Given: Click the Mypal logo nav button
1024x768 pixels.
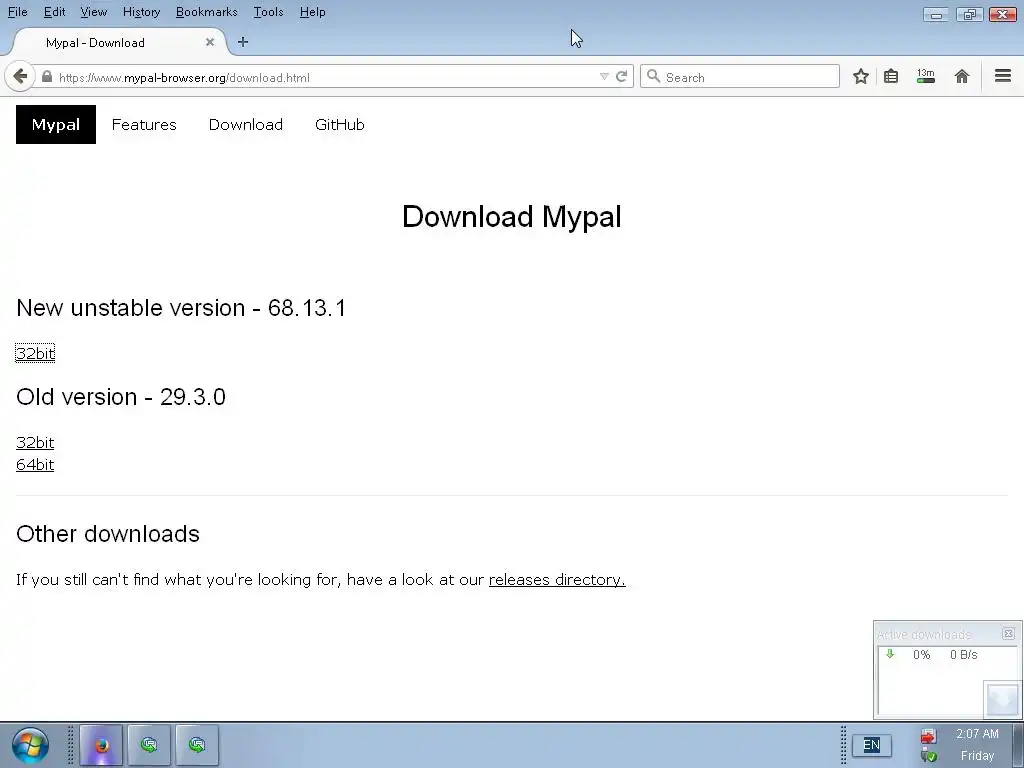Looking at the screenshot, I should tap(56, 124).
